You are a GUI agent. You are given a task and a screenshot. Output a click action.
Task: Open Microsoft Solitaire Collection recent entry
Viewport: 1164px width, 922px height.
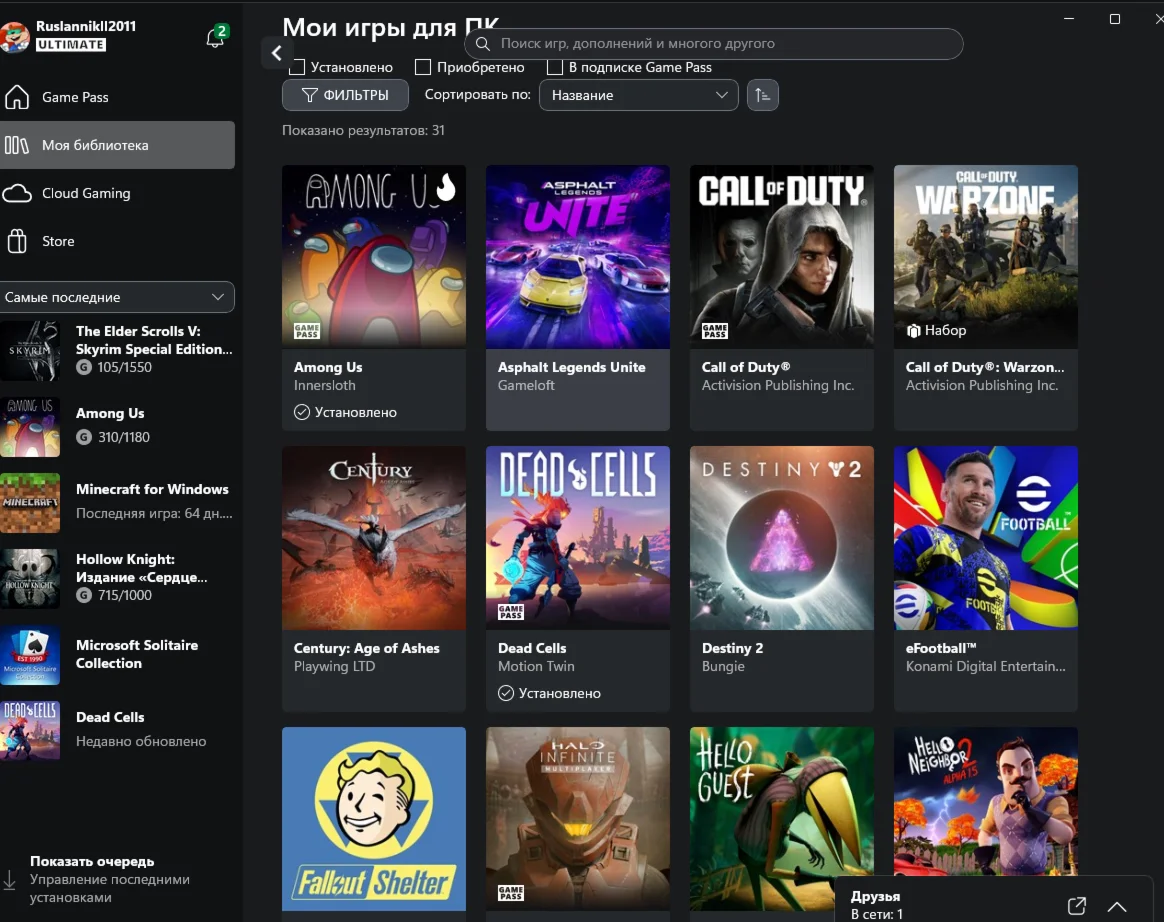click(x=117, y=655)
